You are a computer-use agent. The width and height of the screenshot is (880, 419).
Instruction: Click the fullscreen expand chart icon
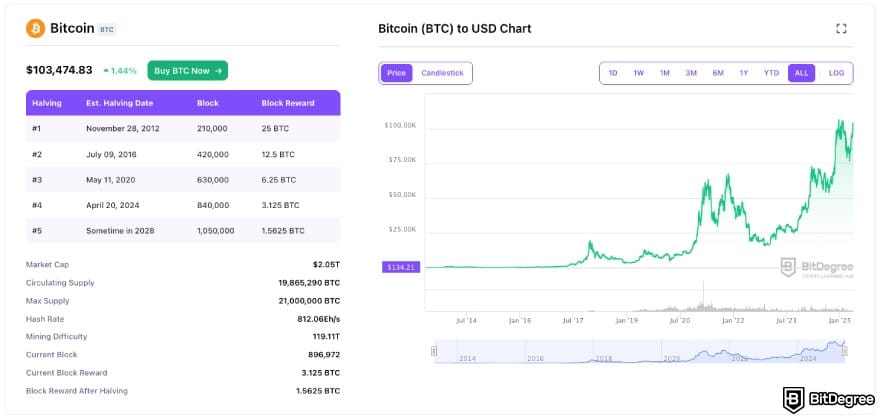[x=841, y=29]
